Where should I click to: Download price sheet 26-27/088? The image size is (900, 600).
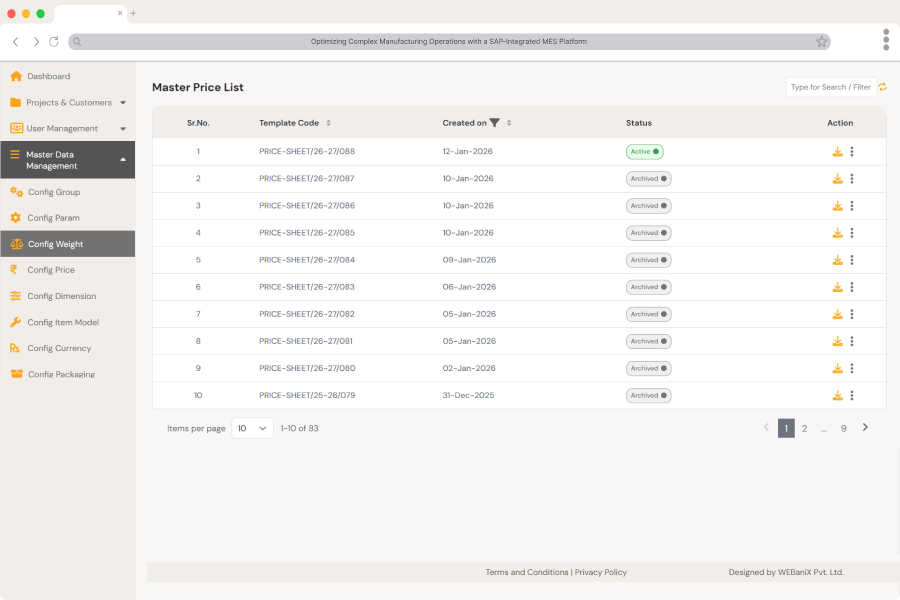pos(837,152)
